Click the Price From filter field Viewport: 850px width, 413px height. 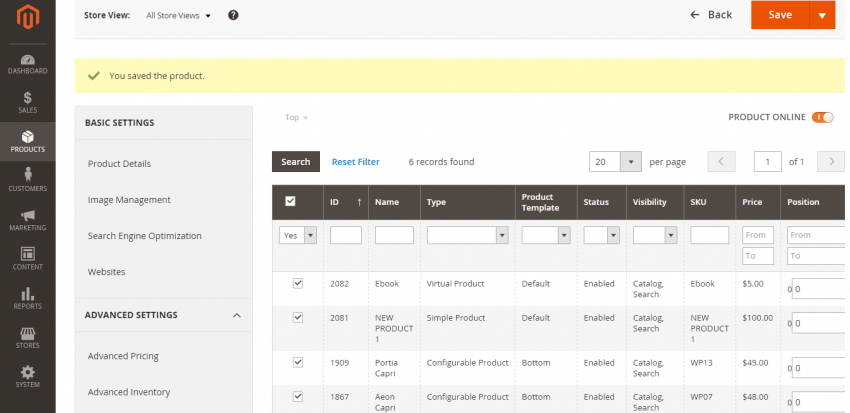point(758,235)
